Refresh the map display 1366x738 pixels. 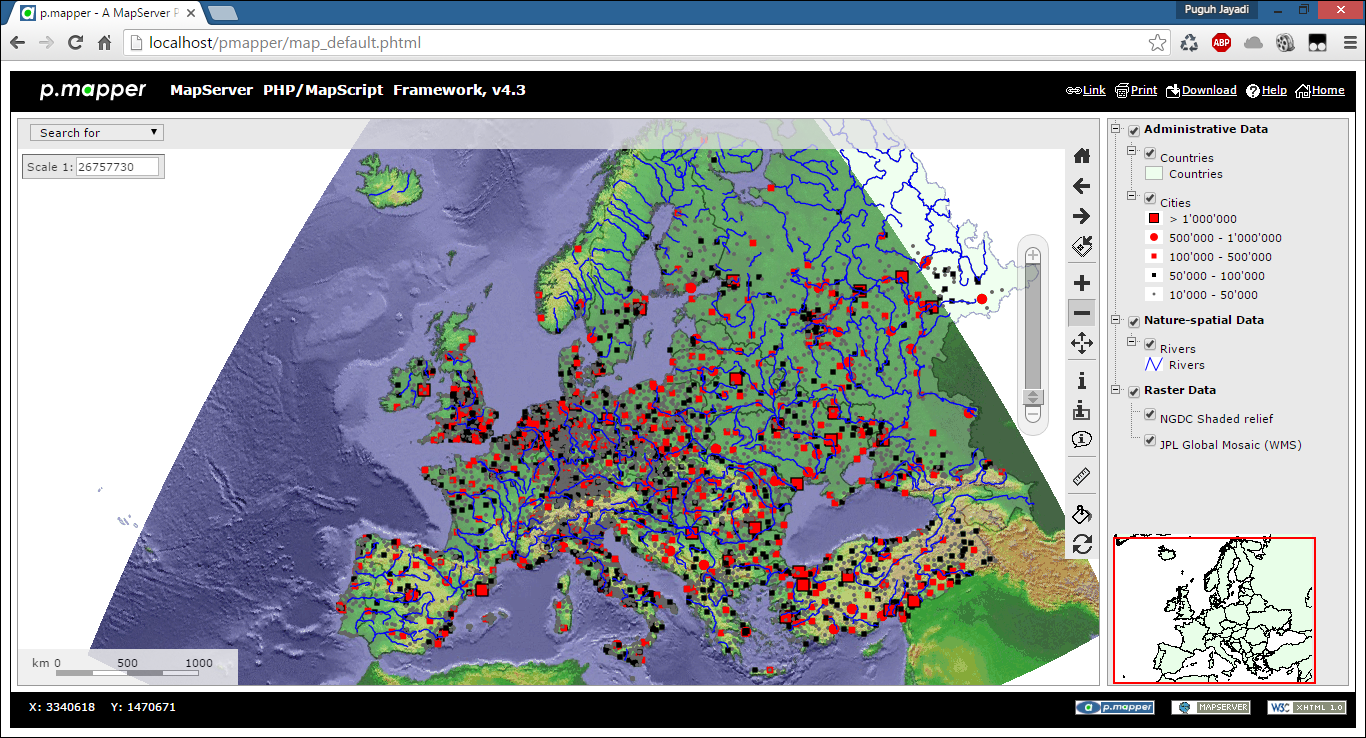click(1081, 544)
